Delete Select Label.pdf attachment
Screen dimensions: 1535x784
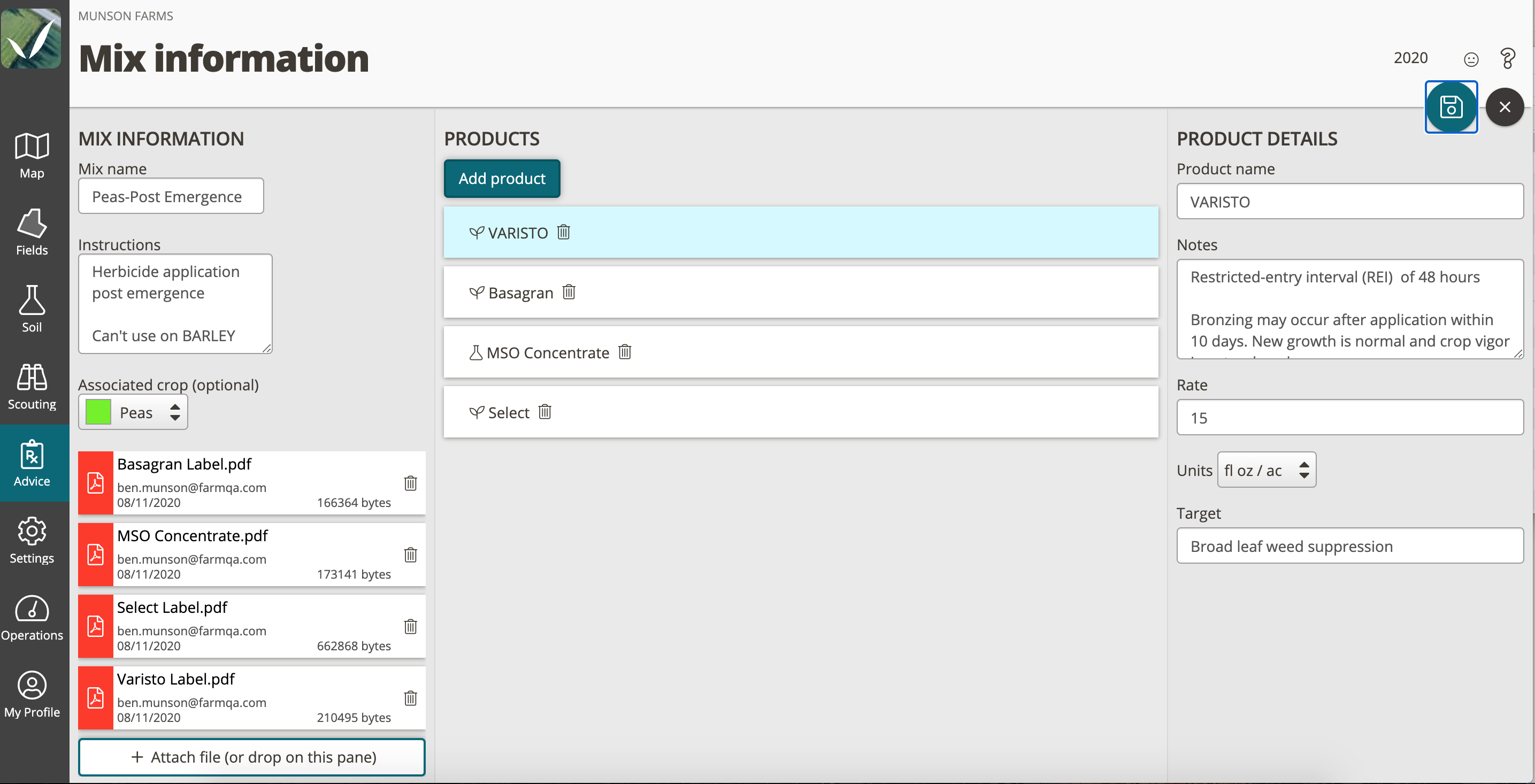(x=411, y=626)
